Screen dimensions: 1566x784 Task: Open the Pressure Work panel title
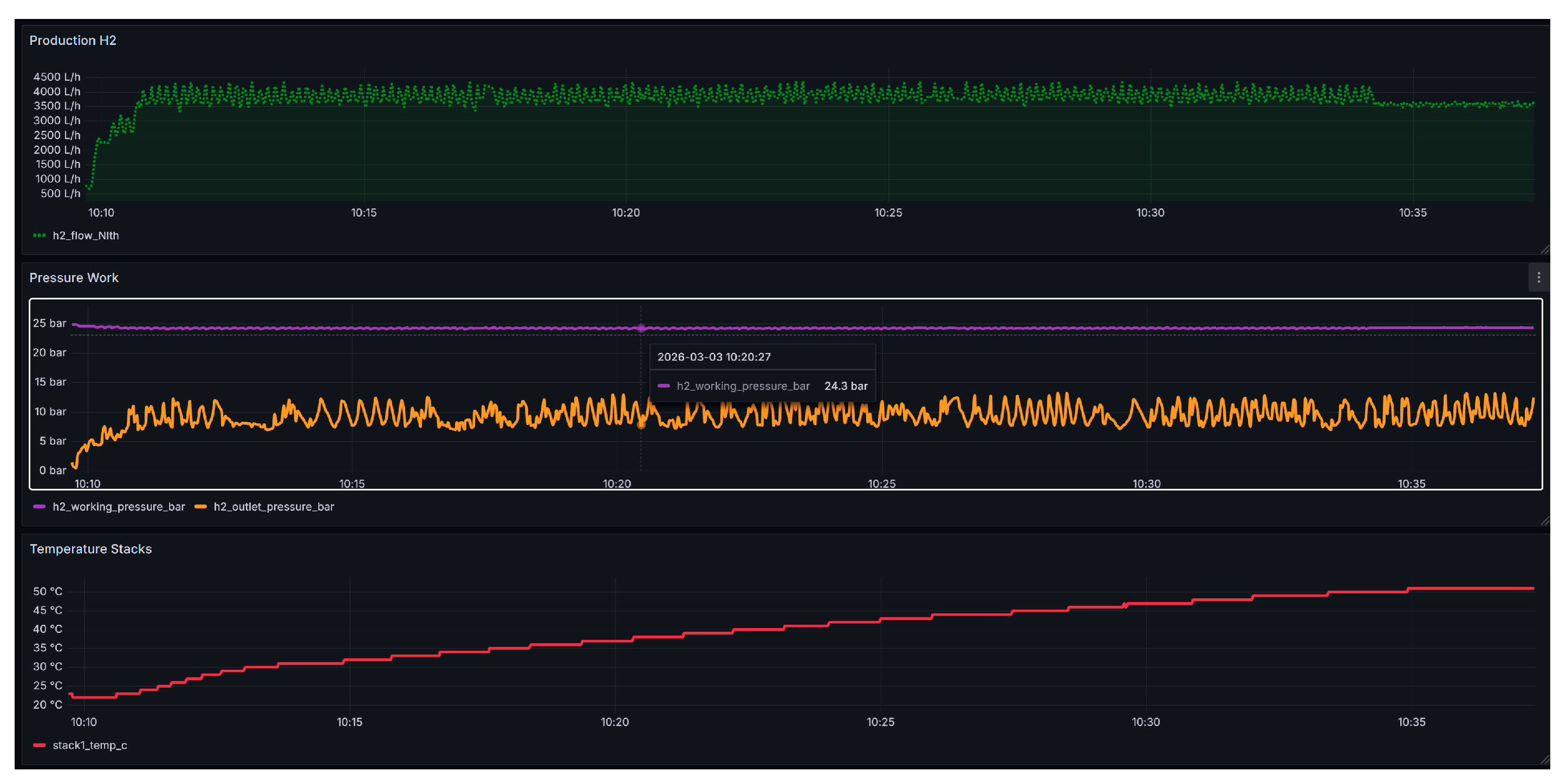(74, 278)
